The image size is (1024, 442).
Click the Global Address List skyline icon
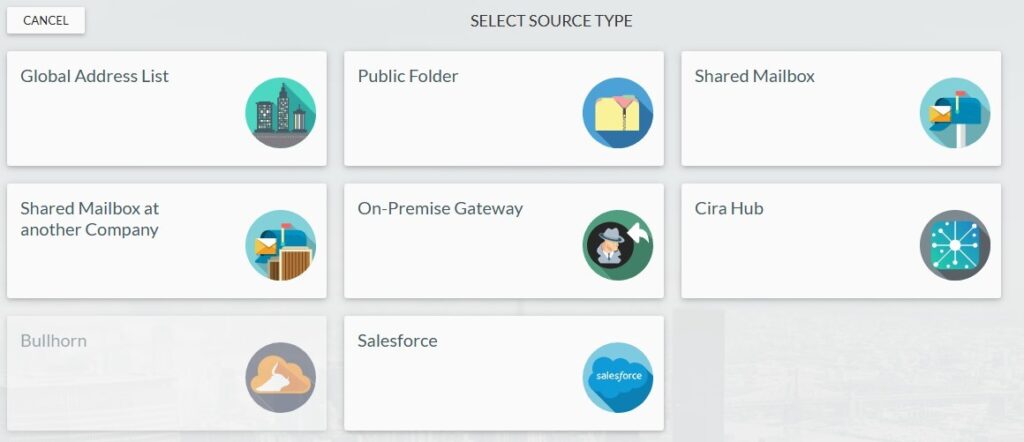pyautogui.click(x=280, y=113)
